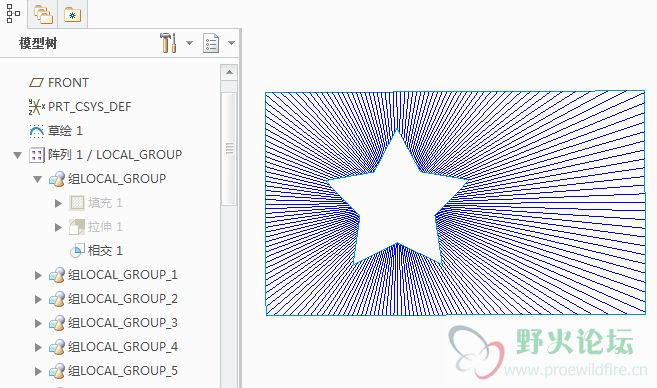The image size is (657, 388).
Task: Click the scrollbar up arrow
Action: pos(229,72)
